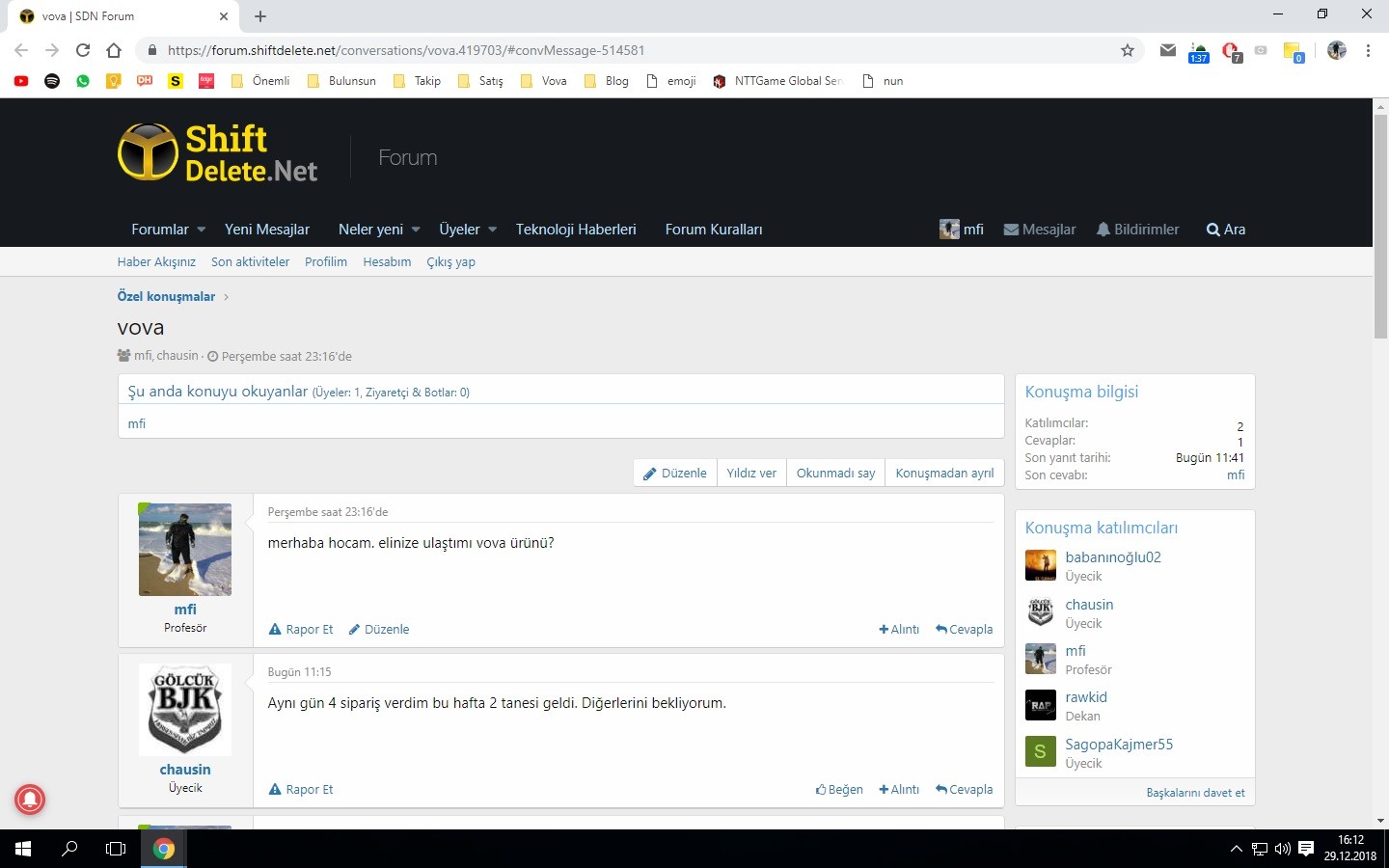Click the Düzenle conversation button

coord(675,473)
